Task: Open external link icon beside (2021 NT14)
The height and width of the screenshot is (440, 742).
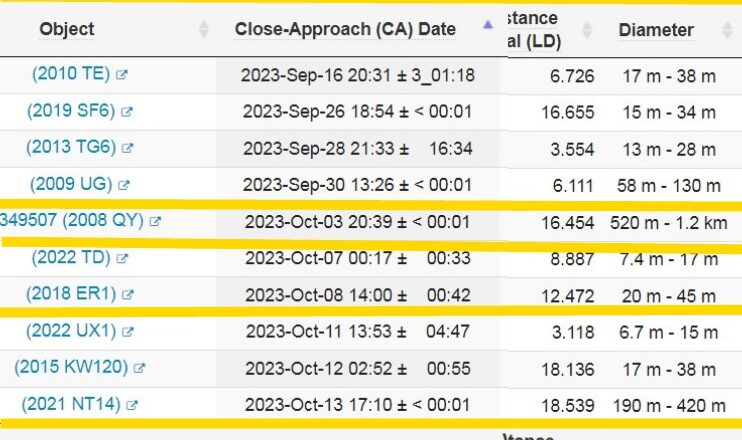Action: pyautogui.click(x=132, y=405)
